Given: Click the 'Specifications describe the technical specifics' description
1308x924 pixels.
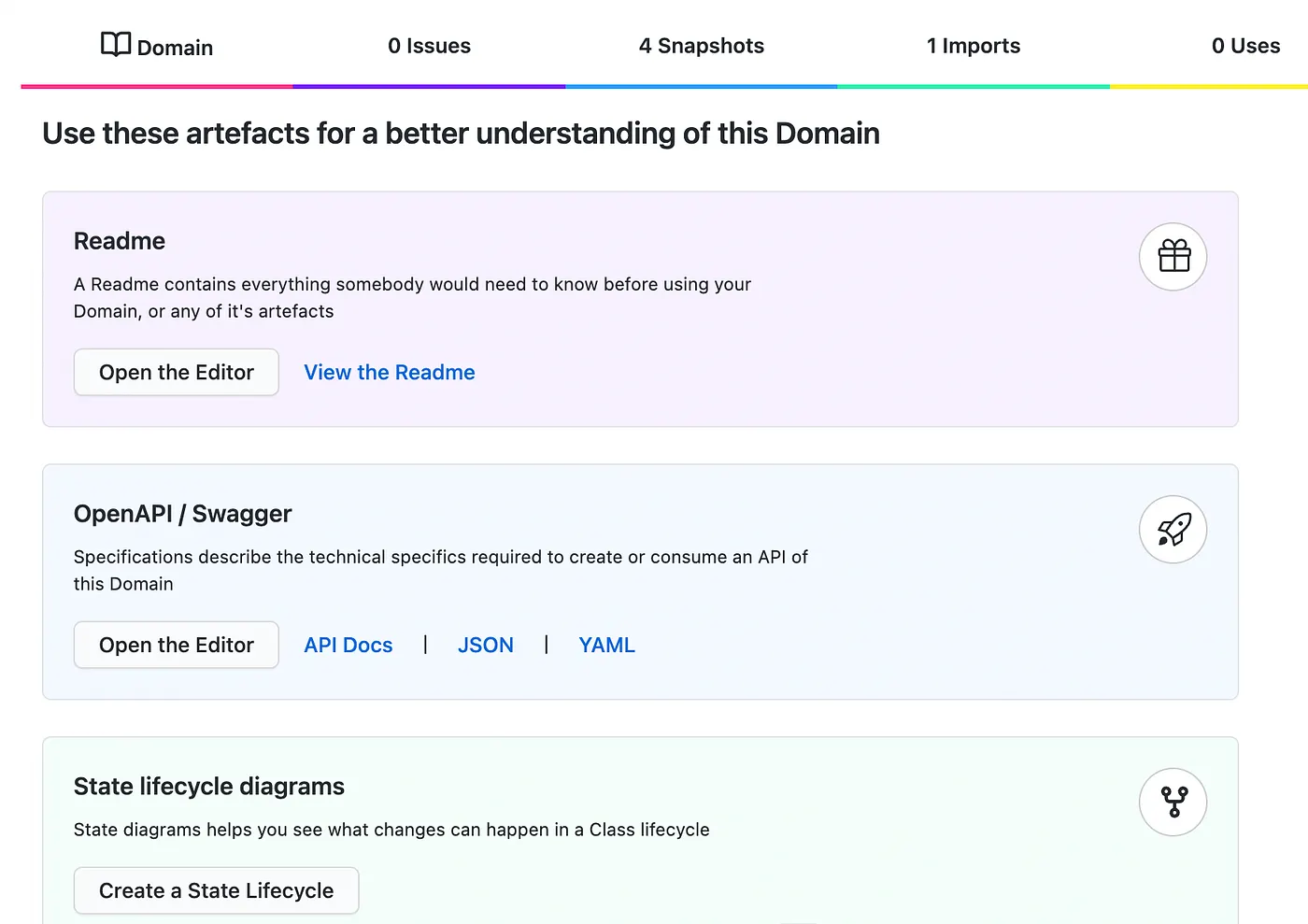Looking at the screenshot, I should coord(441,570).
